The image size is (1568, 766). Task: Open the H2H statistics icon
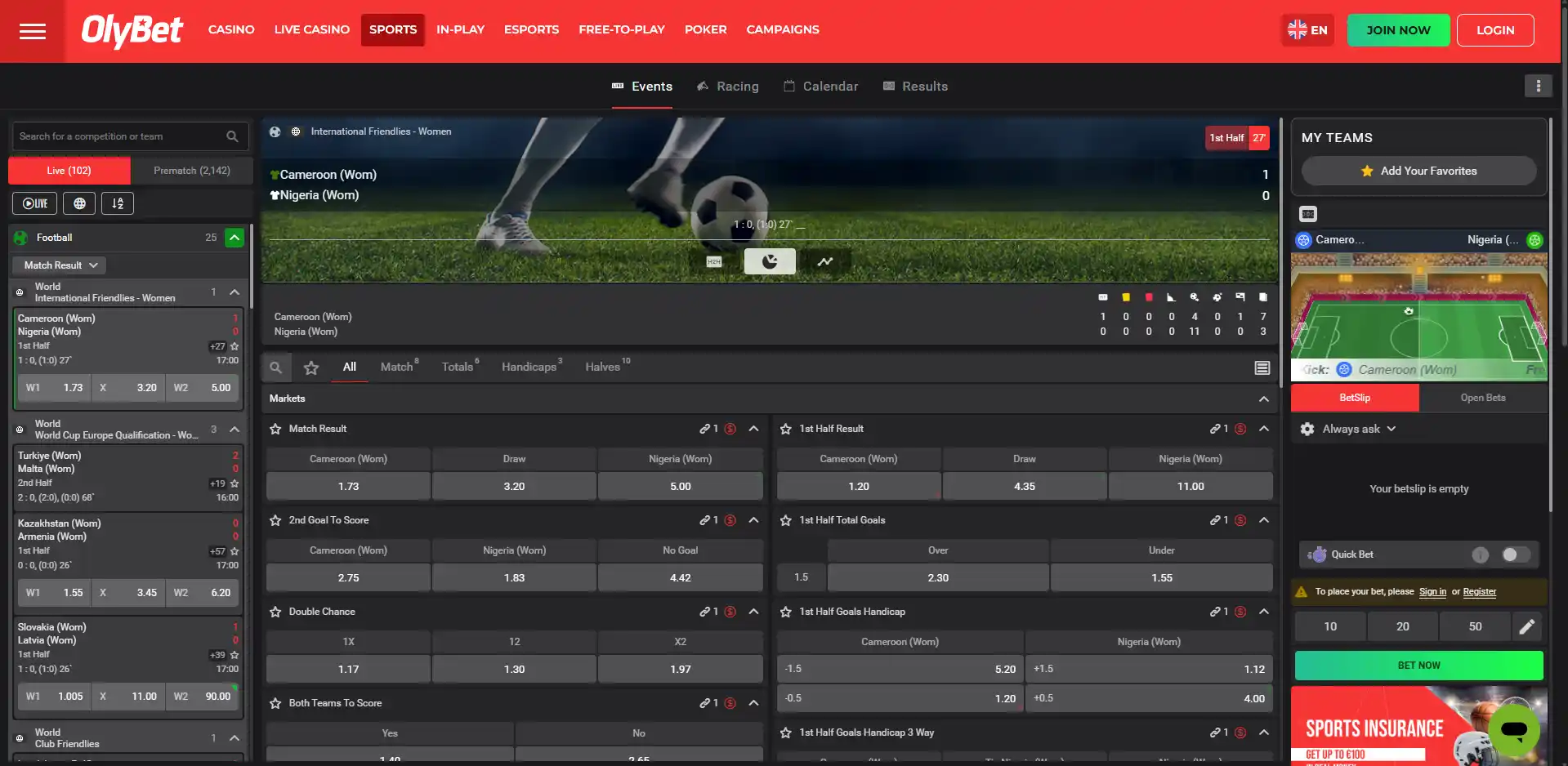(x=714, y=261)
